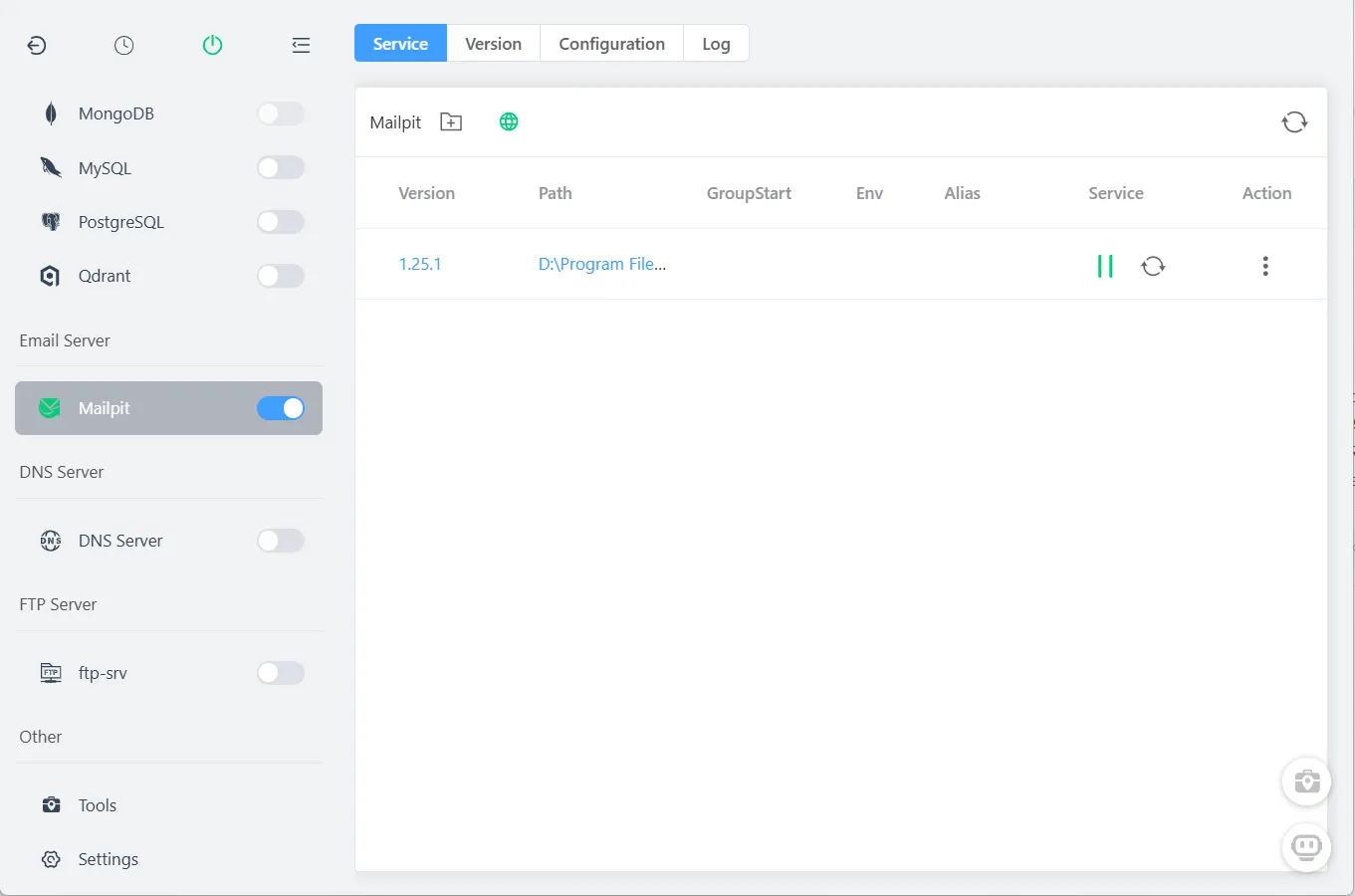Restart the Mailpit 1.25.1 service

tap(1153, 266)
